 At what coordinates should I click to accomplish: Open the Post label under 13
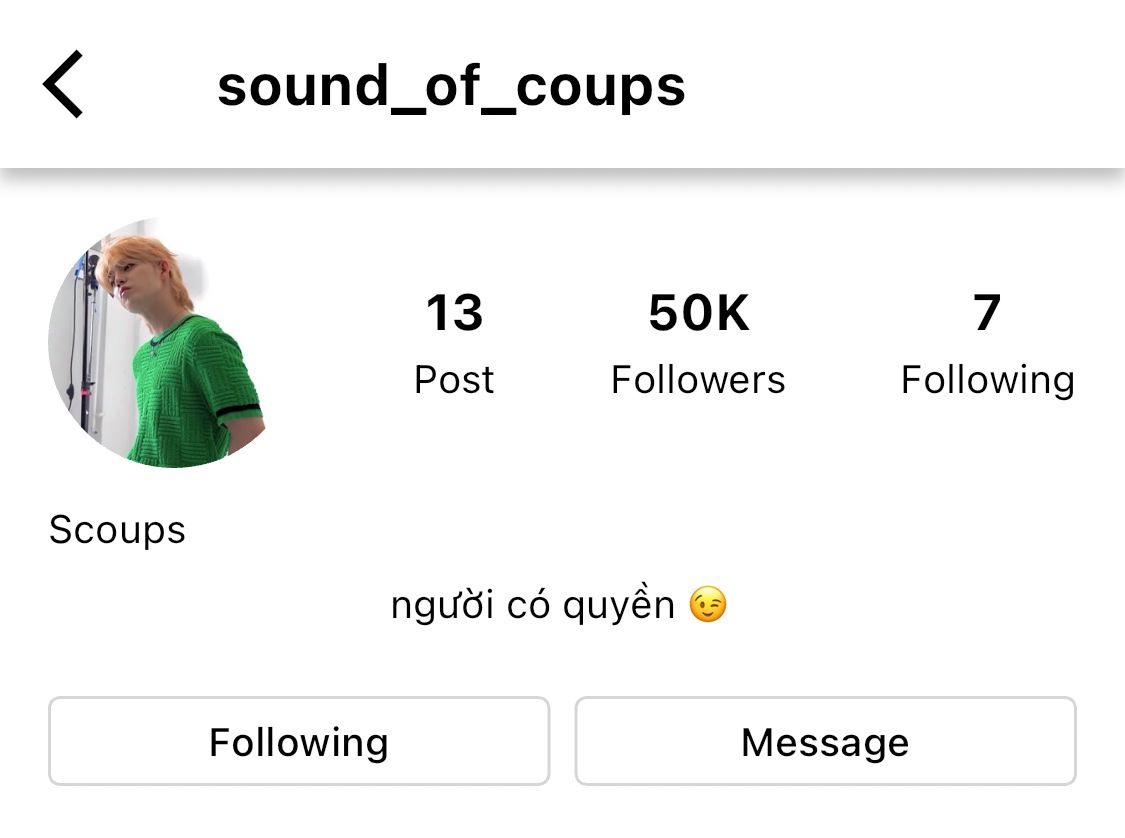454,379
